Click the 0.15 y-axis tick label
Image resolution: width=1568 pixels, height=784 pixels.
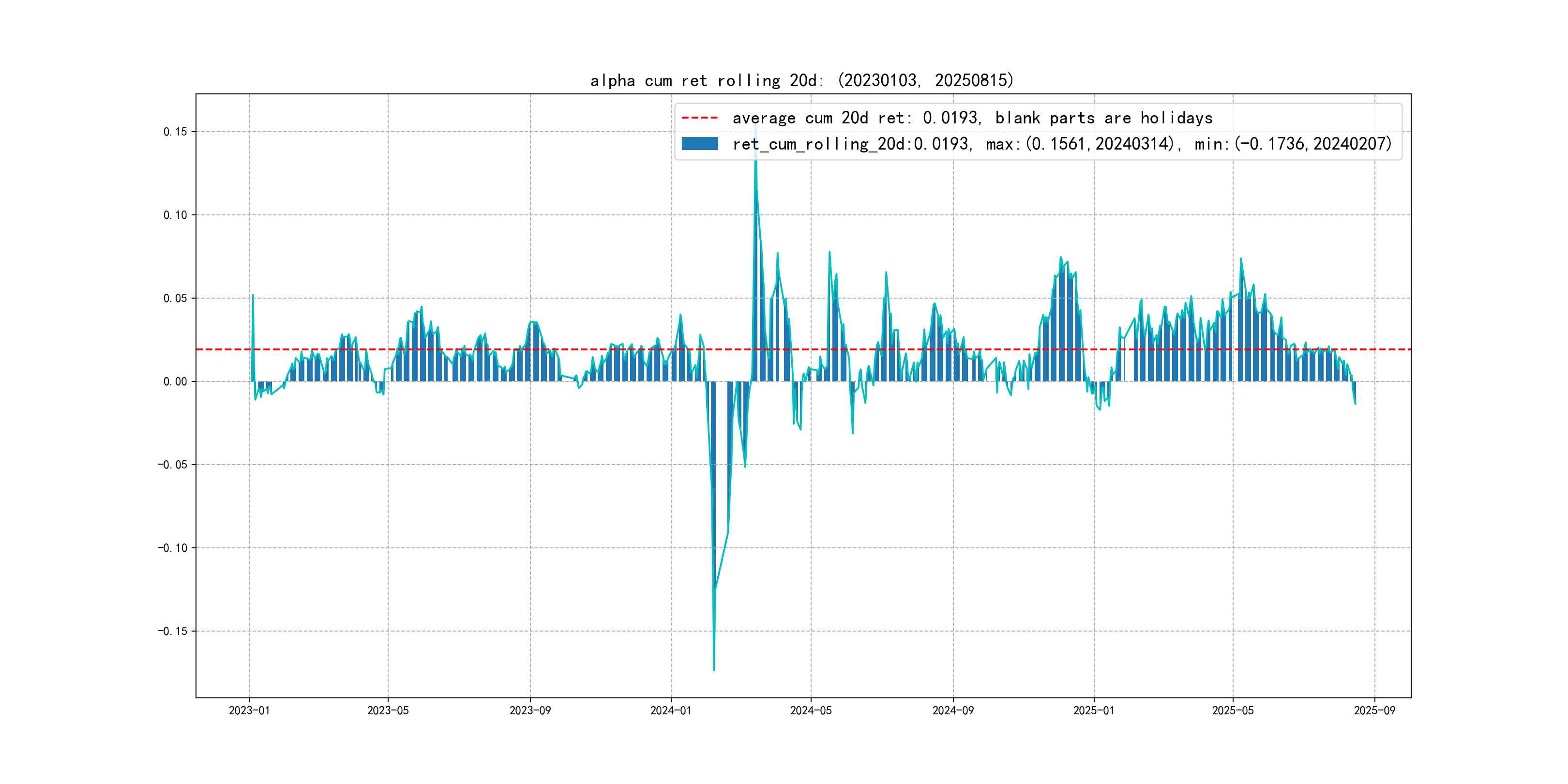tap(175, 132)
